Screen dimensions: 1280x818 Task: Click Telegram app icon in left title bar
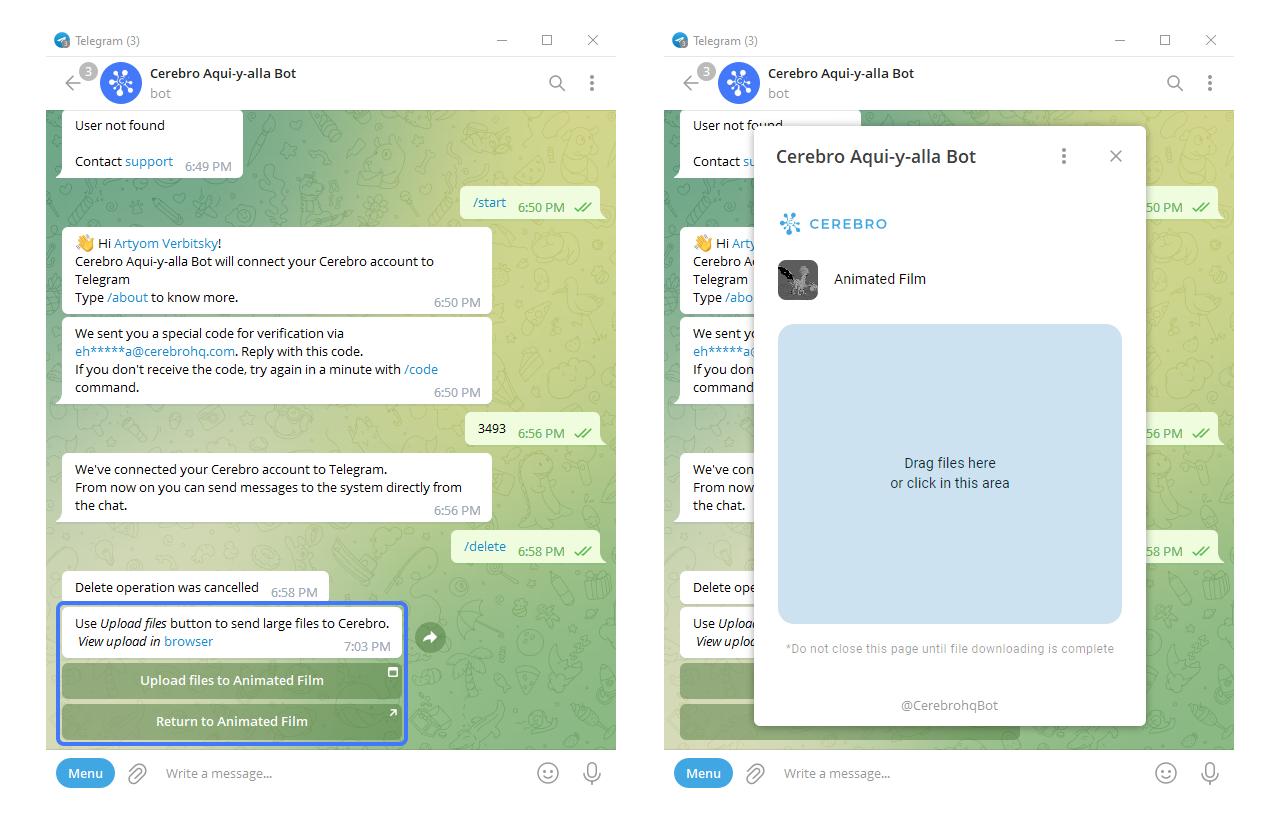[63, 41]
